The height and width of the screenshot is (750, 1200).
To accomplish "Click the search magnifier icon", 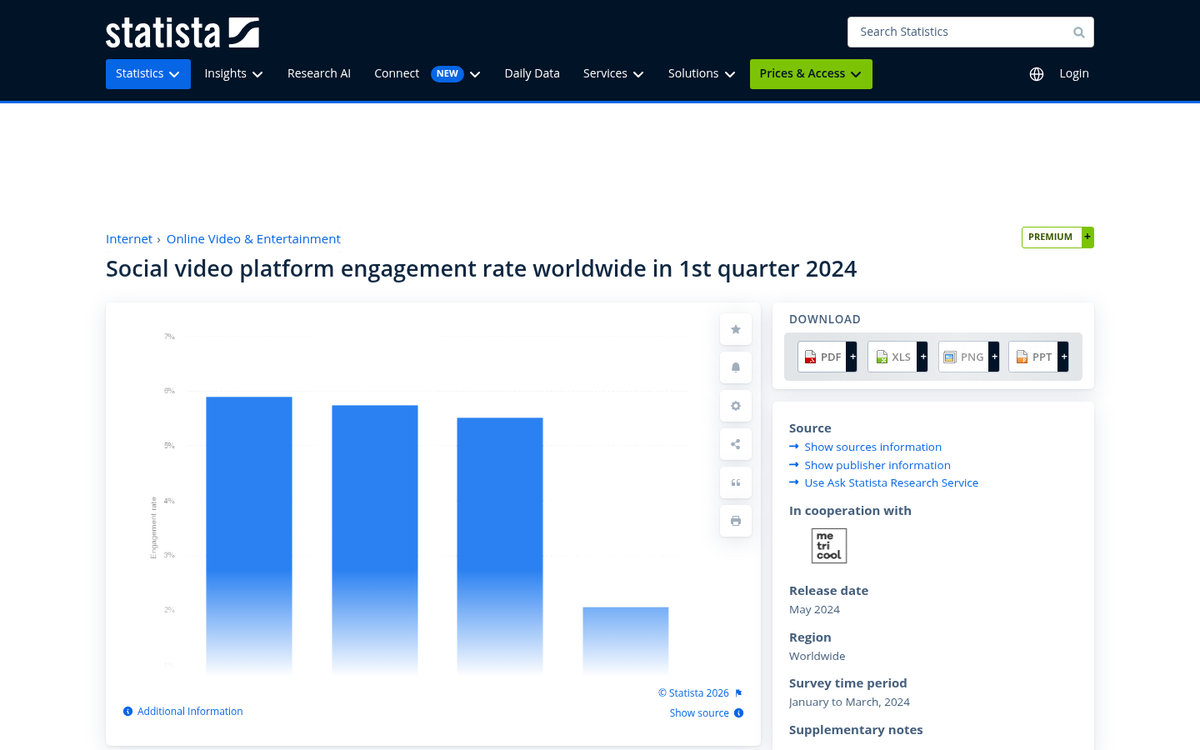I will [x=1079, y=32].
